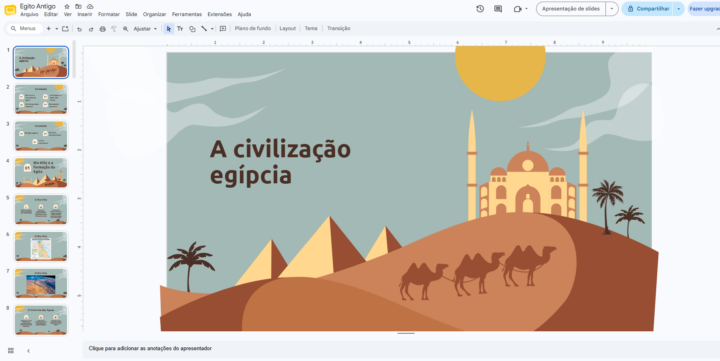This screenshot has height=361, width=720.
Task: Click the Plano de fundo button
Action: click(x=253, y=28)
